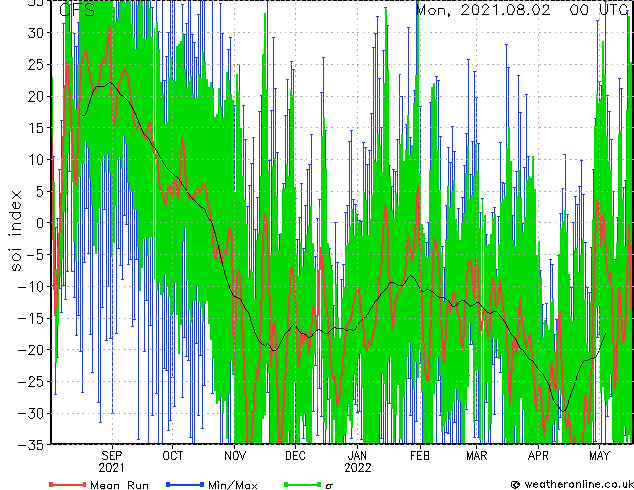The height and width of the screenshot is (490, 634).
Task: Click the 'DEC' x-axis month label
Action: click(x=295, y=456)
